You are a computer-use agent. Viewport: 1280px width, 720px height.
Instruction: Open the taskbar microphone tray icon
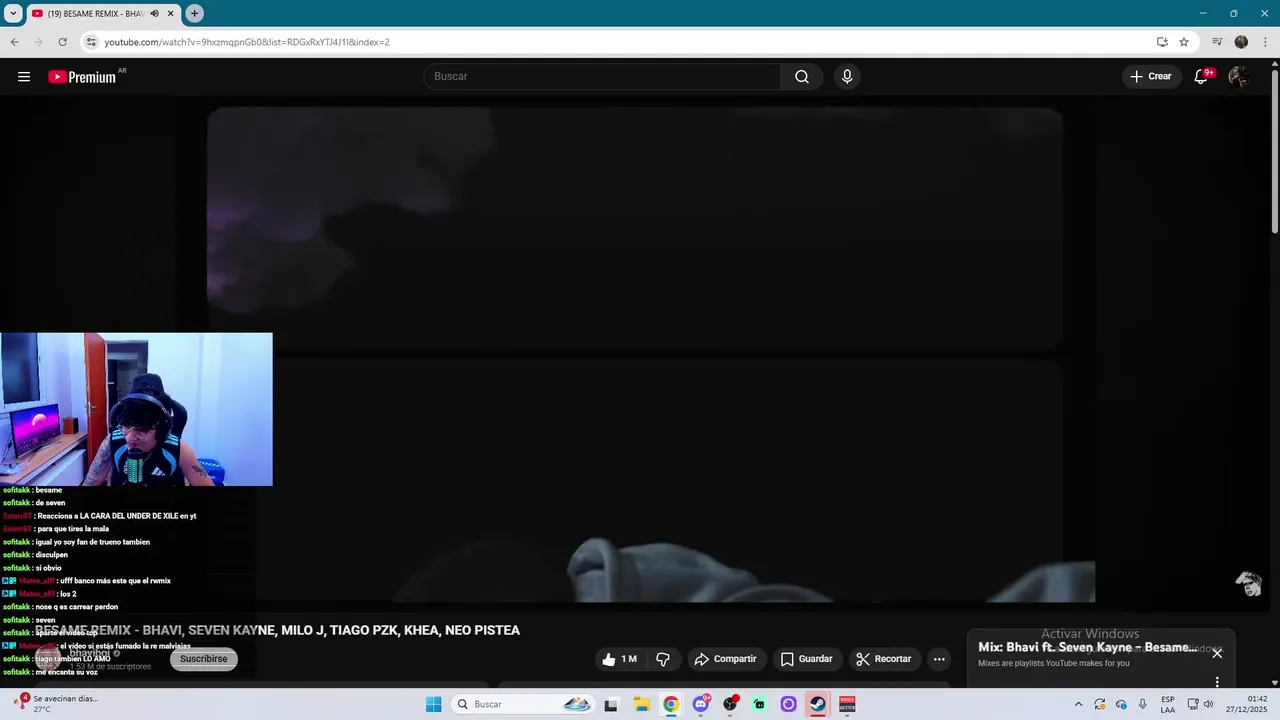pyautogui.click(x=1143, y=704)
